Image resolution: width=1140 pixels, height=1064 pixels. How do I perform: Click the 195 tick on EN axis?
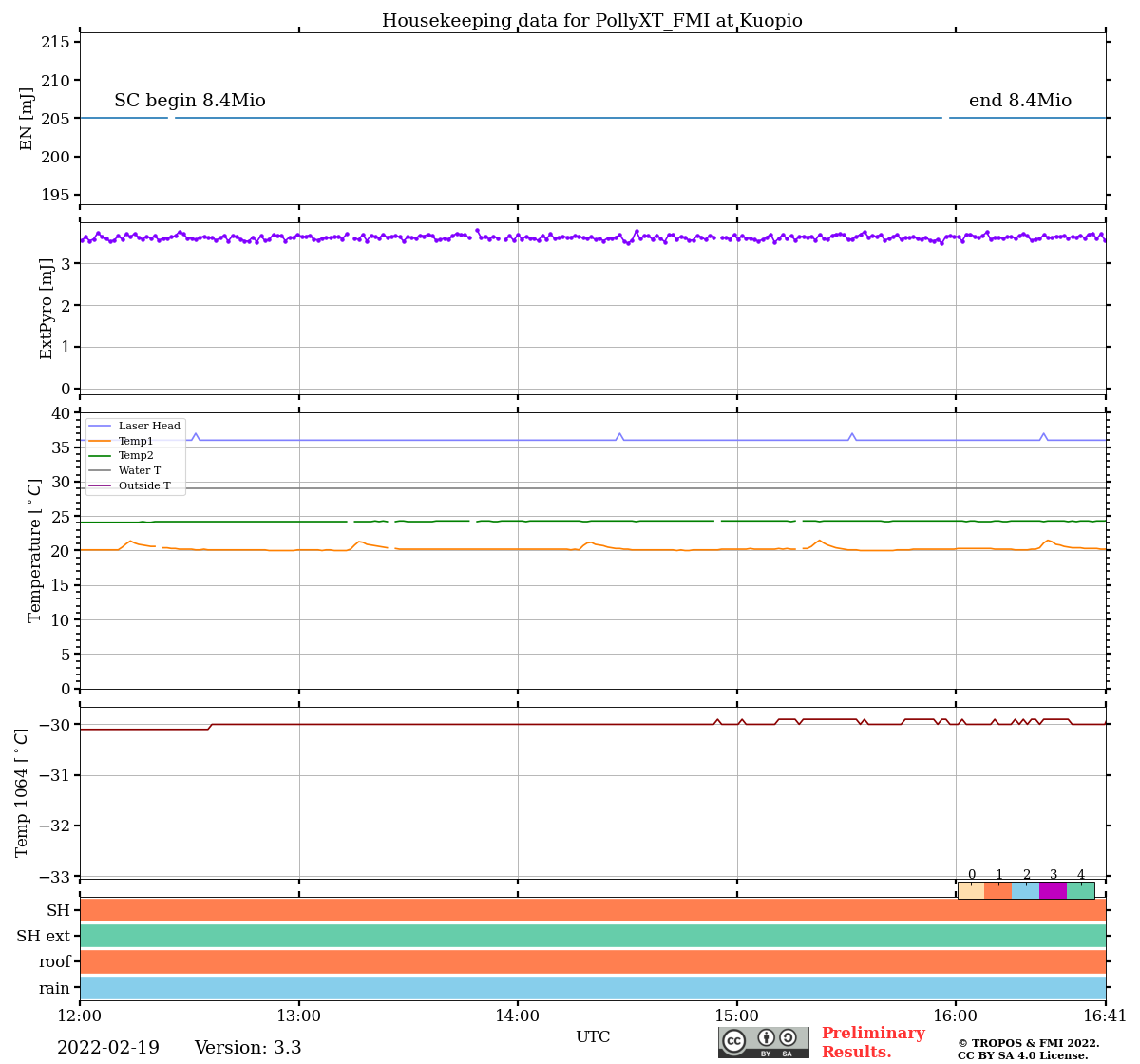pyautogui.click(x=54, y=195)
